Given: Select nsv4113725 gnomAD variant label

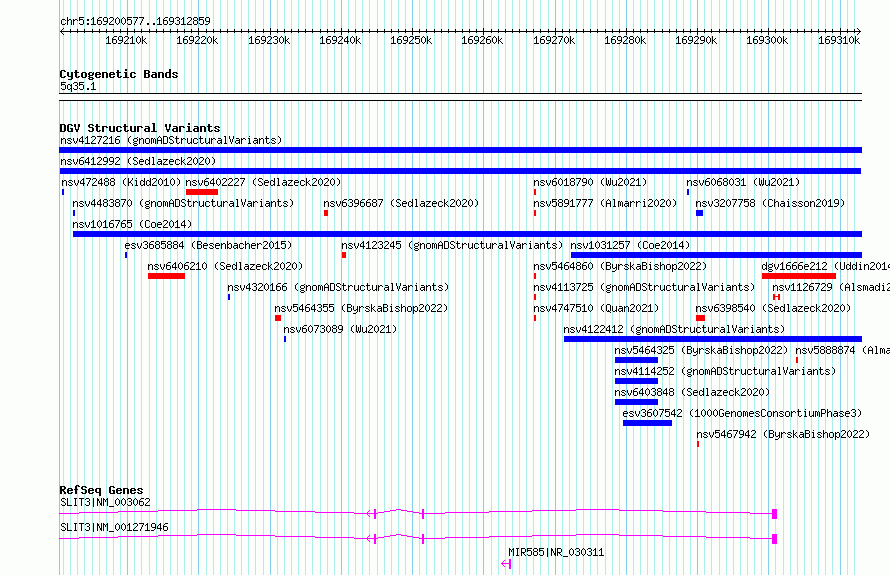Looking at the screenshot, I should click(x=644, y=287).
